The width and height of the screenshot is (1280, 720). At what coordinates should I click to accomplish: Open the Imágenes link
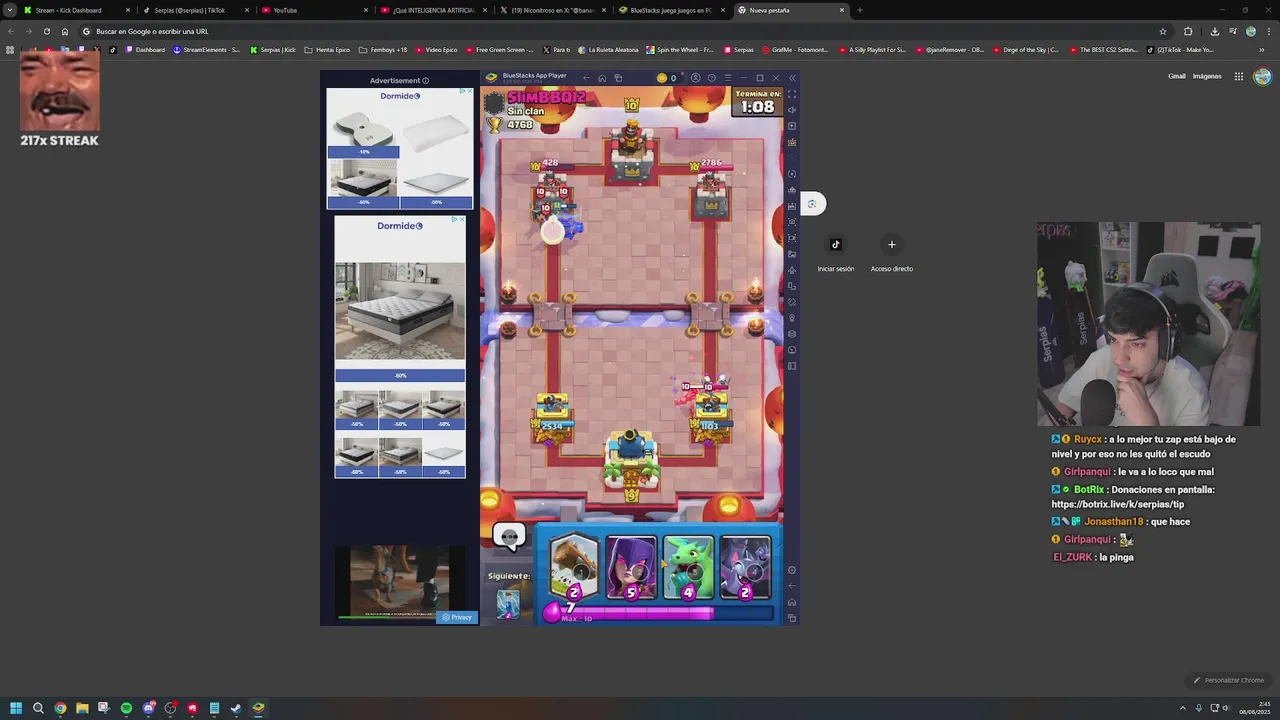(1207, 76)
